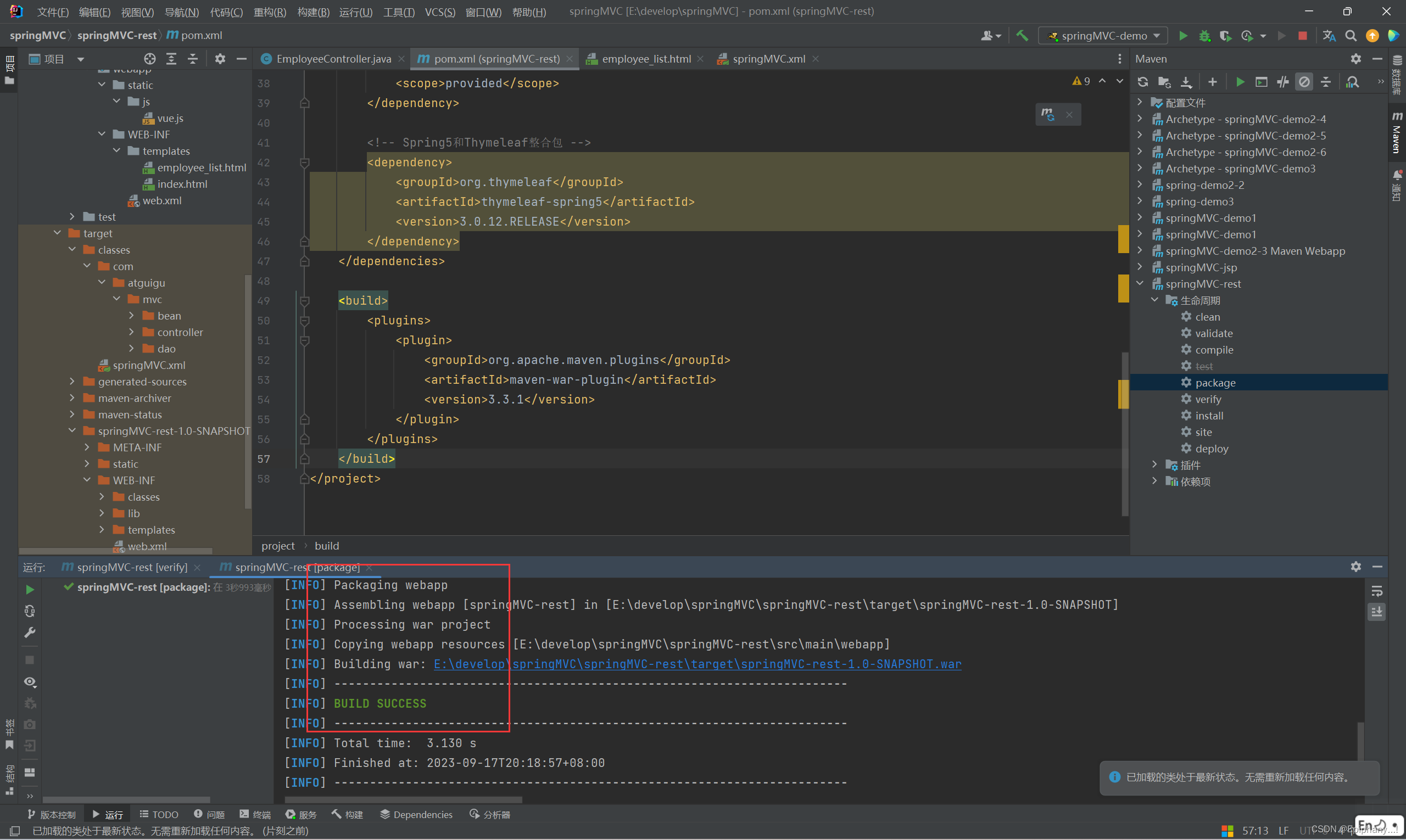Toggle the eye icon in the Run sidebar
The height and width of the screenshot is (840, 1406).
coord(30,682)
